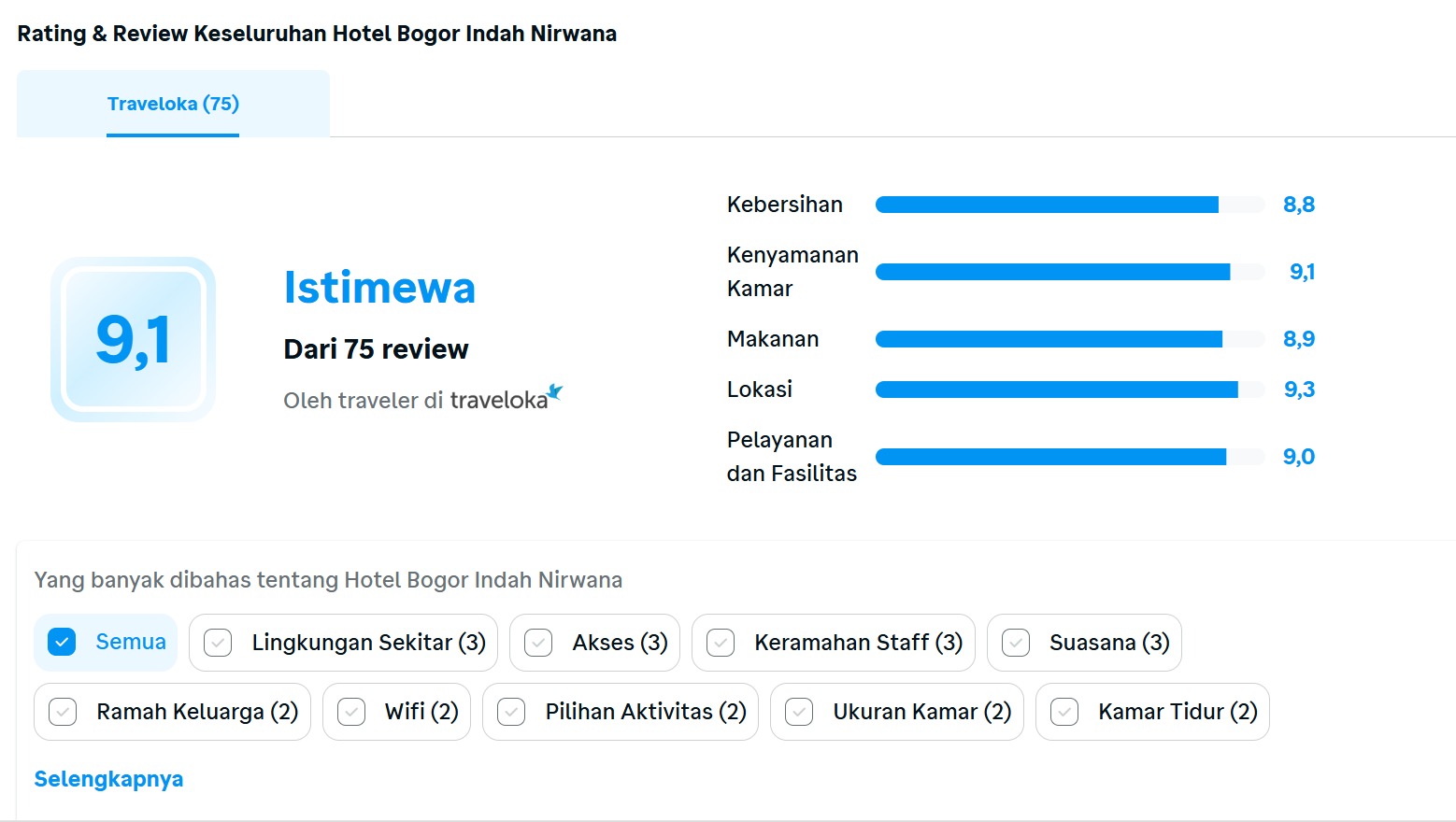Image resolution: width=1456 pixels, height=822 pixels.
Task: Open the Traveloka (75) reviews tab
Action: coord(173,104)
